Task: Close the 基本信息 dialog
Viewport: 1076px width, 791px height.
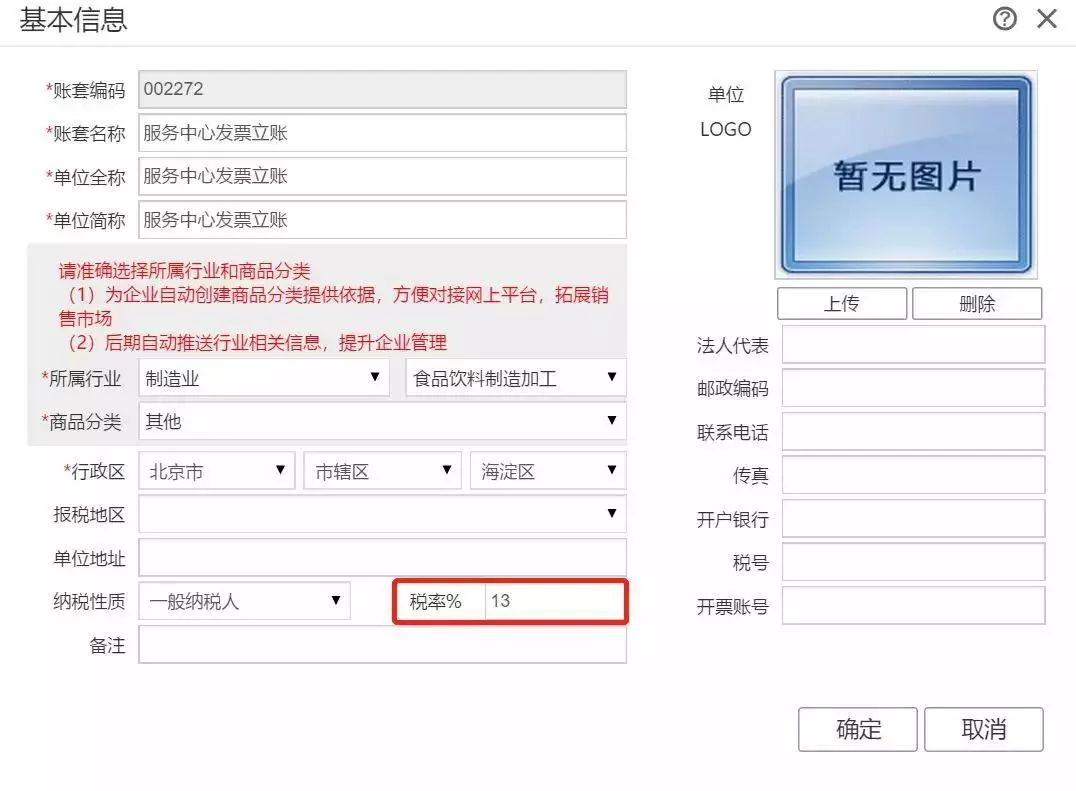Action: (x=1046, y=19)
